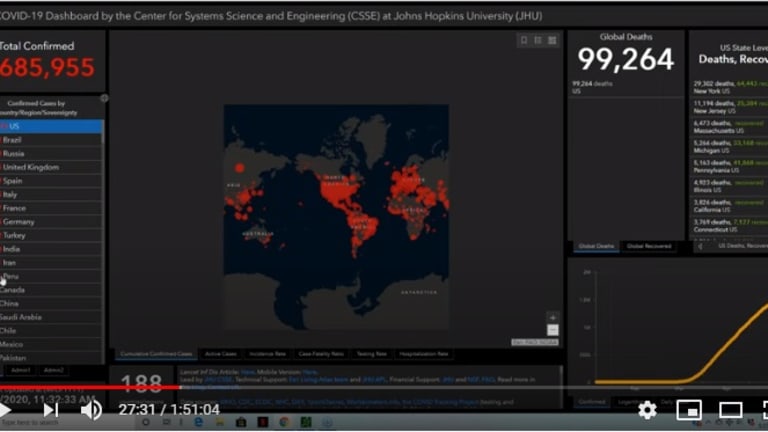The image size is (768, 432).
Task: Select the Global Recovered tab
Action: tap(649, 246)
